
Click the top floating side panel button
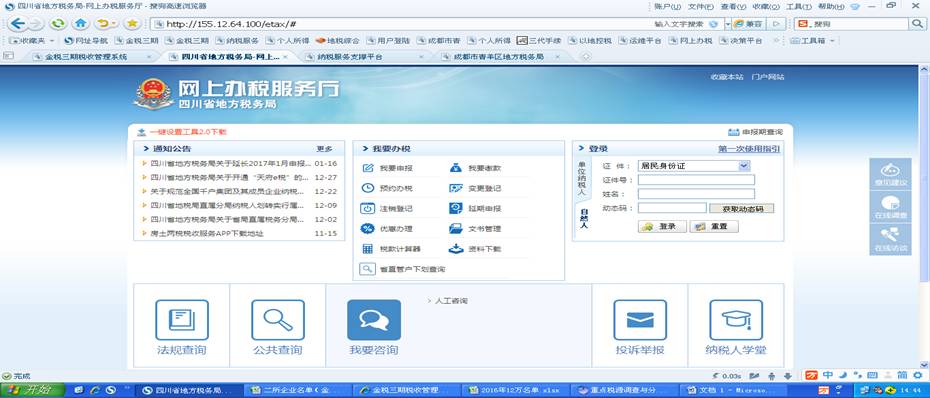890,174
